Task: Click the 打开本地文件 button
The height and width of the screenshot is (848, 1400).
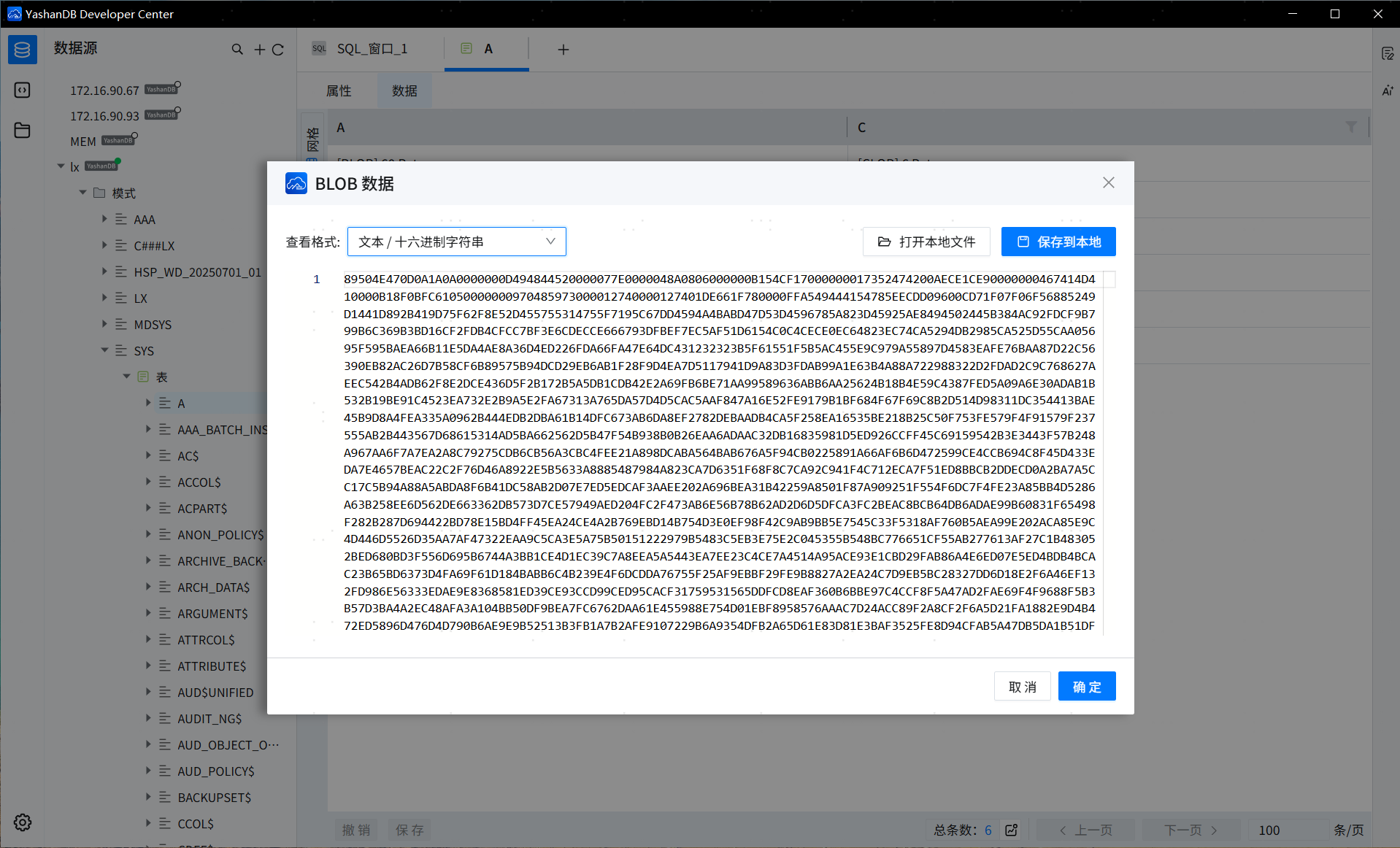Action: [x=926, y=242]
